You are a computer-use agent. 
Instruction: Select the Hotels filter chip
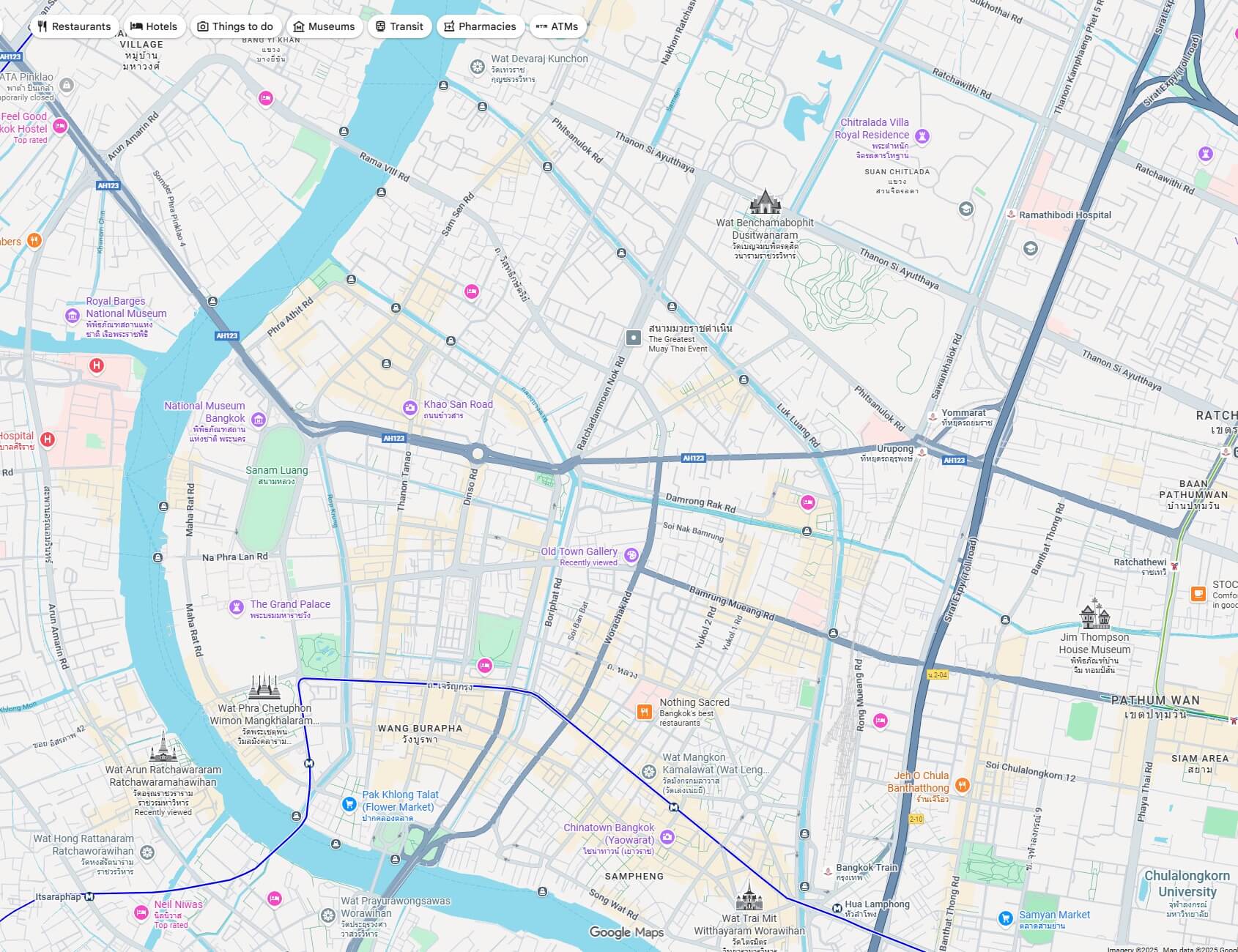coord(154,26)
